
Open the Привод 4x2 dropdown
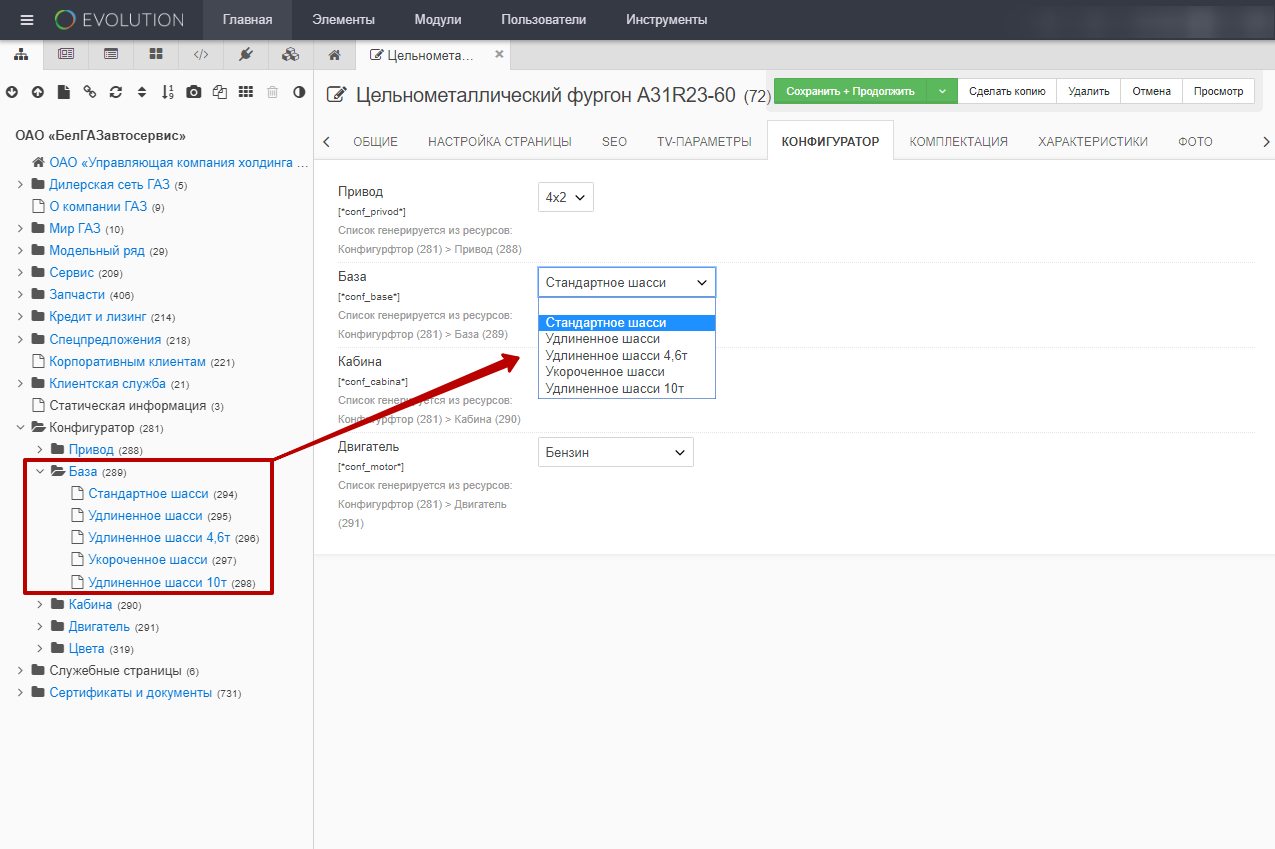point(566,197)
